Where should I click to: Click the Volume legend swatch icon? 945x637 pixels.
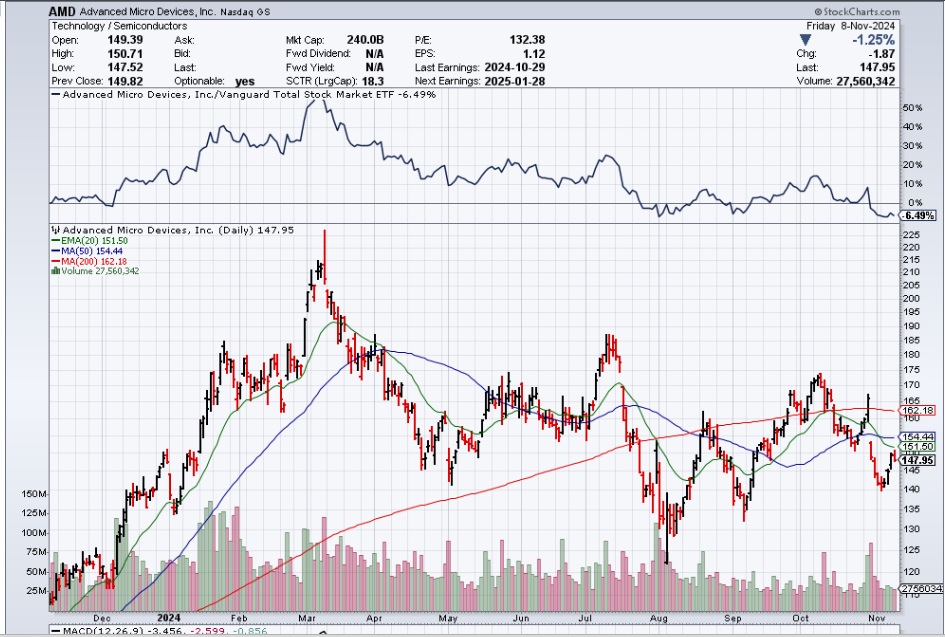(56, 271)
